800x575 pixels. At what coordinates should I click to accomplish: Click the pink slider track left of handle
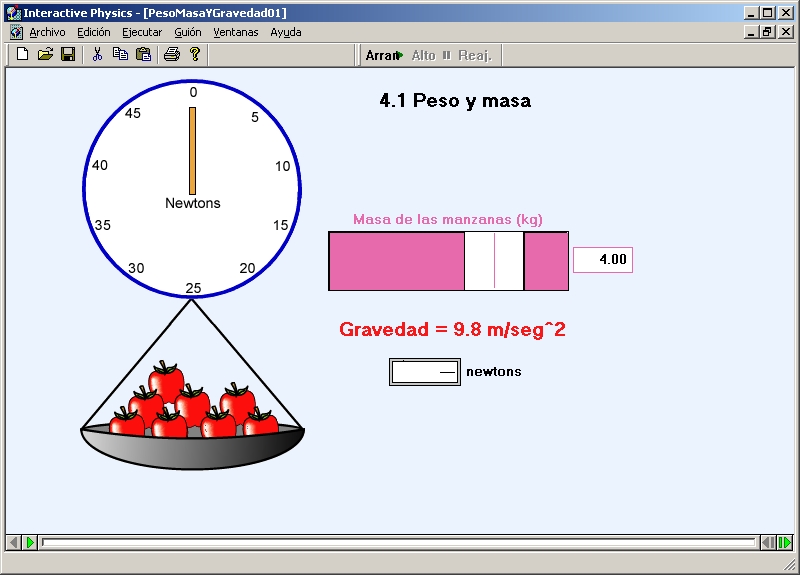(396, 261)
